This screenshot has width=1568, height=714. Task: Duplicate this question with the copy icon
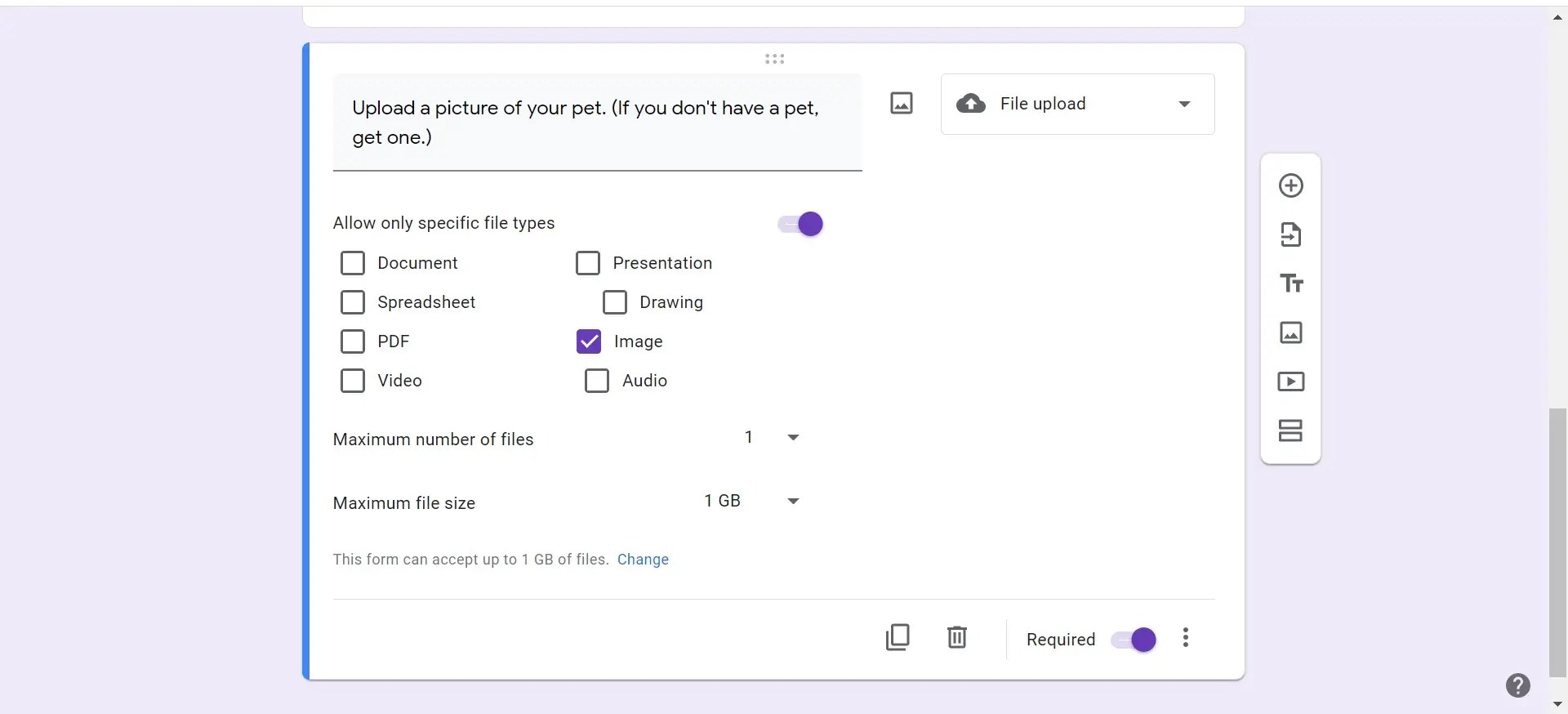pos(898,637)
